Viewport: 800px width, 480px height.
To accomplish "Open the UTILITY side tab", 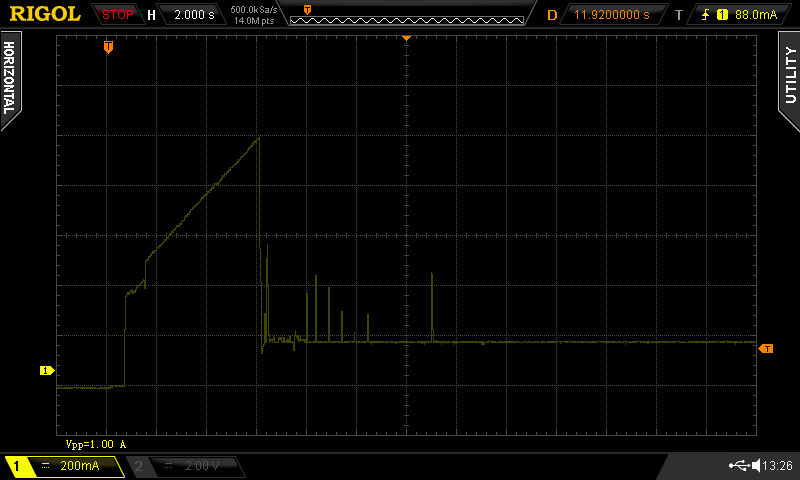I will pos(790,79).
